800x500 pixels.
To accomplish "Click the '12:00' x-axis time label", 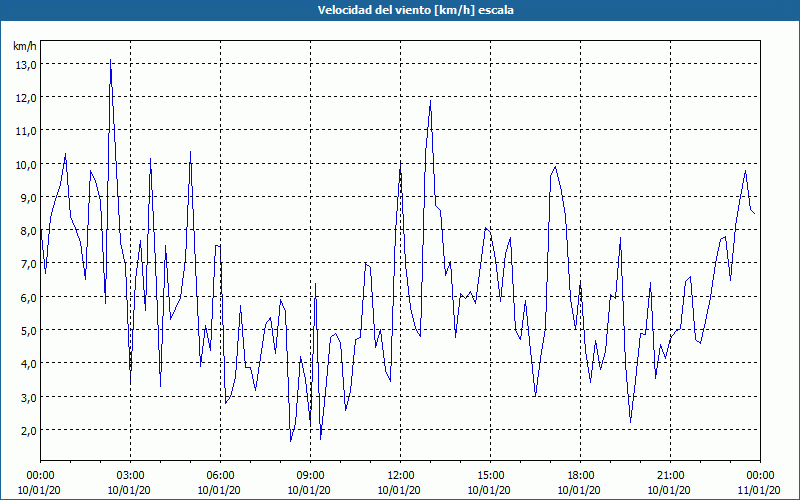I will 401,476.
